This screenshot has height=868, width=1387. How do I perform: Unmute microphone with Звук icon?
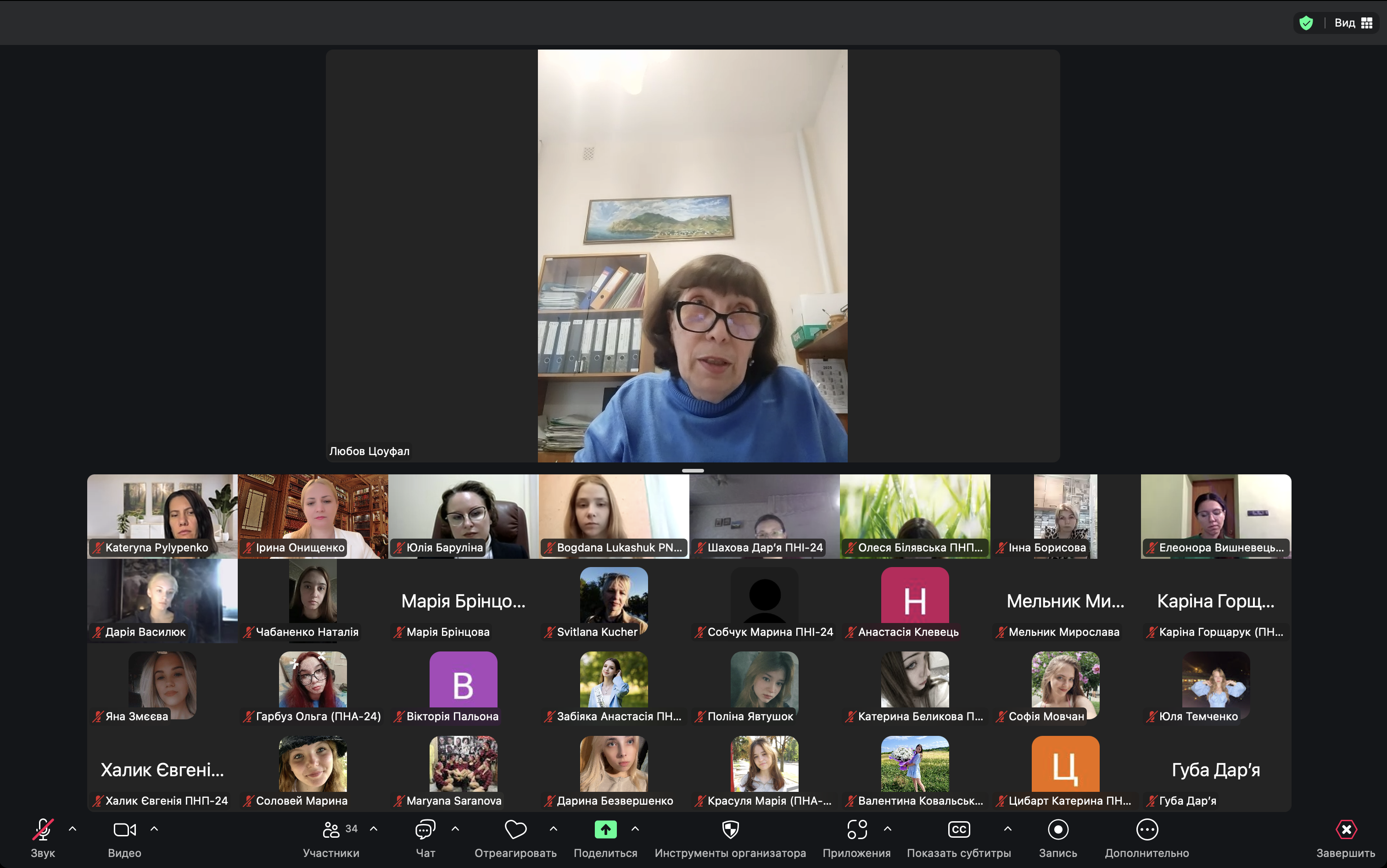(x=43, y=829)
